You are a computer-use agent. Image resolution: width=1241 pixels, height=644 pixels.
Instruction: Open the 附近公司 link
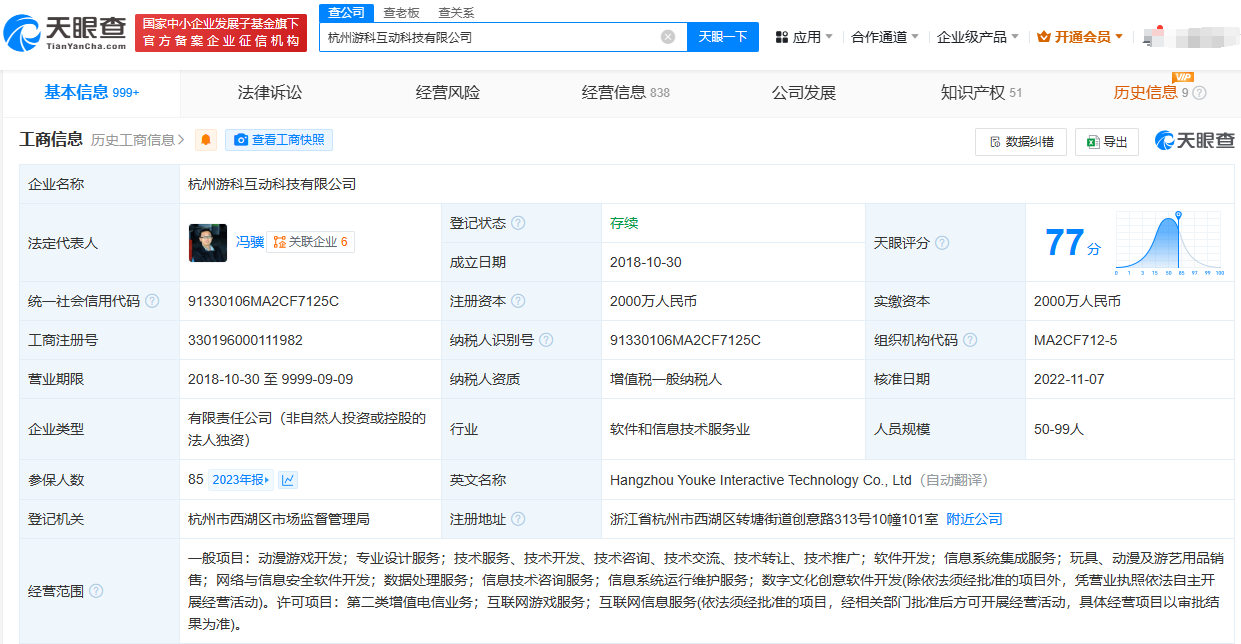click(x=974, y=519)
